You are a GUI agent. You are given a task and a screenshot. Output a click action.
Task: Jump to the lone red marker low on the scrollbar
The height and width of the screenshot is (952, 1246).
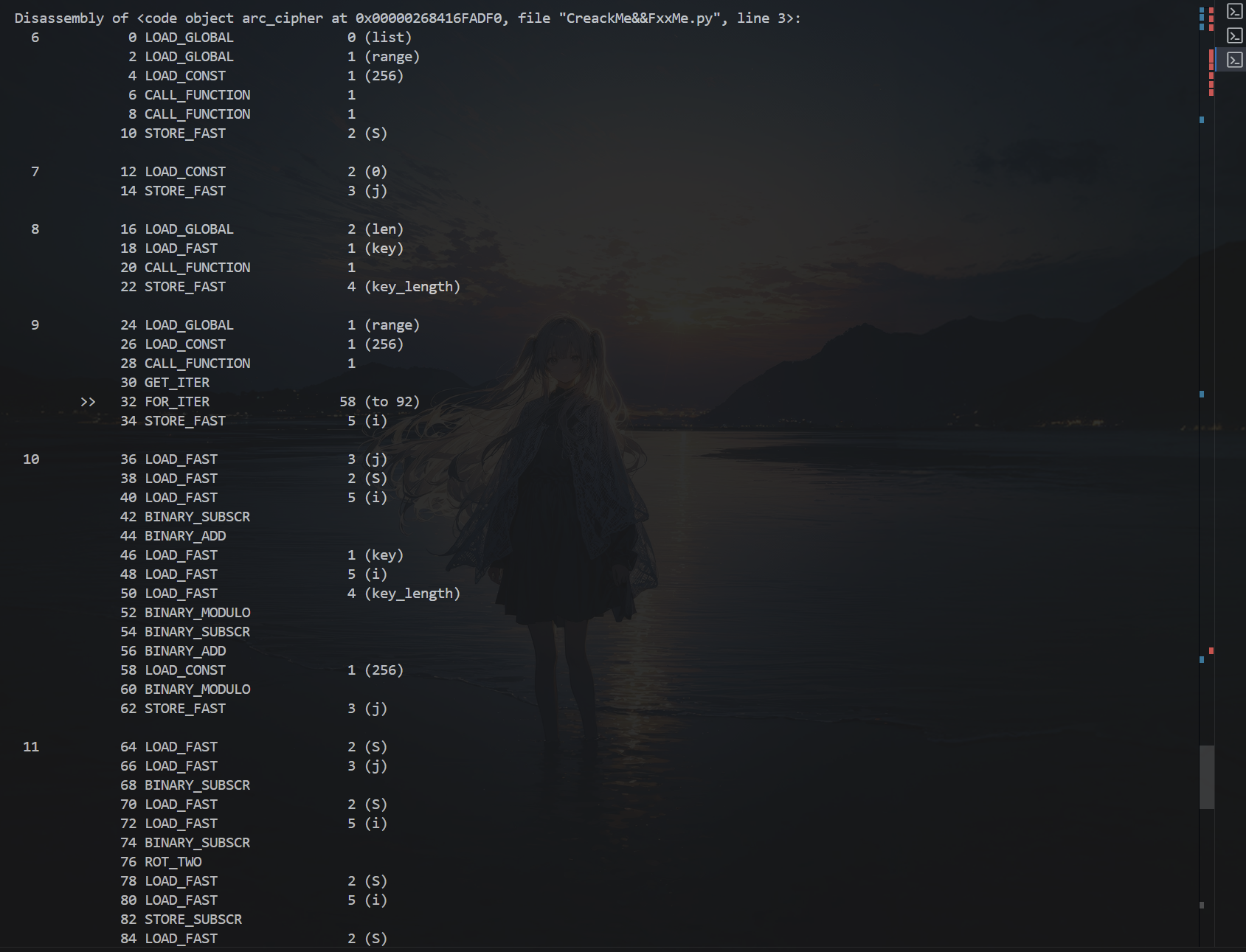coord(1211,650)
